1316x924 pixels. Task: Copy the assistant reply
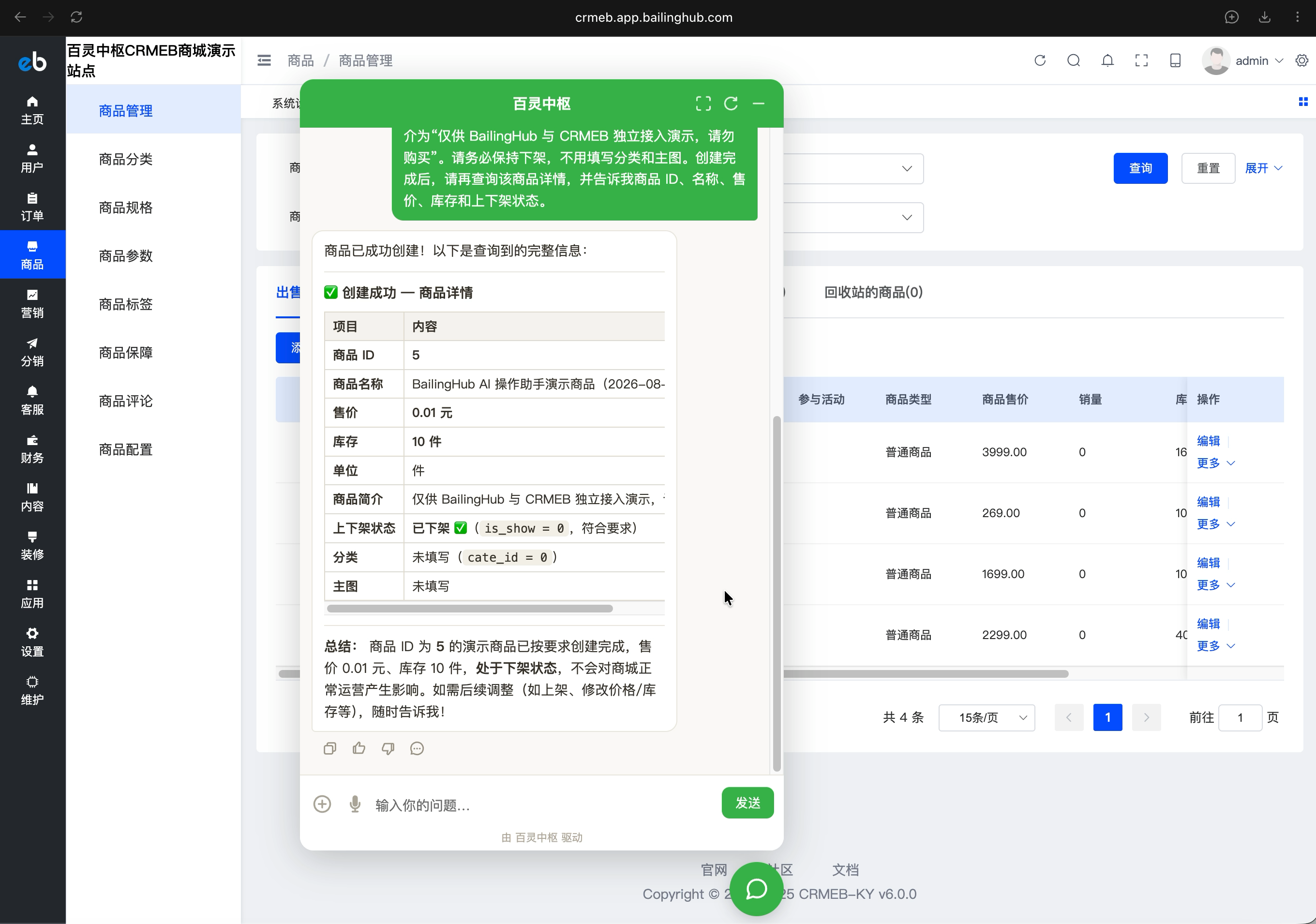[329, 748]
